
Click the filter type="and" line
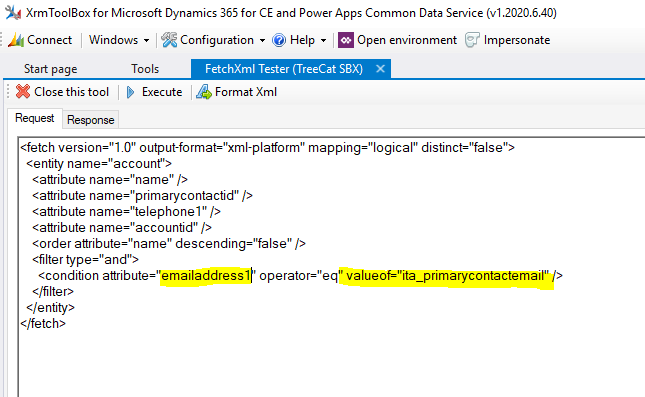85,260
